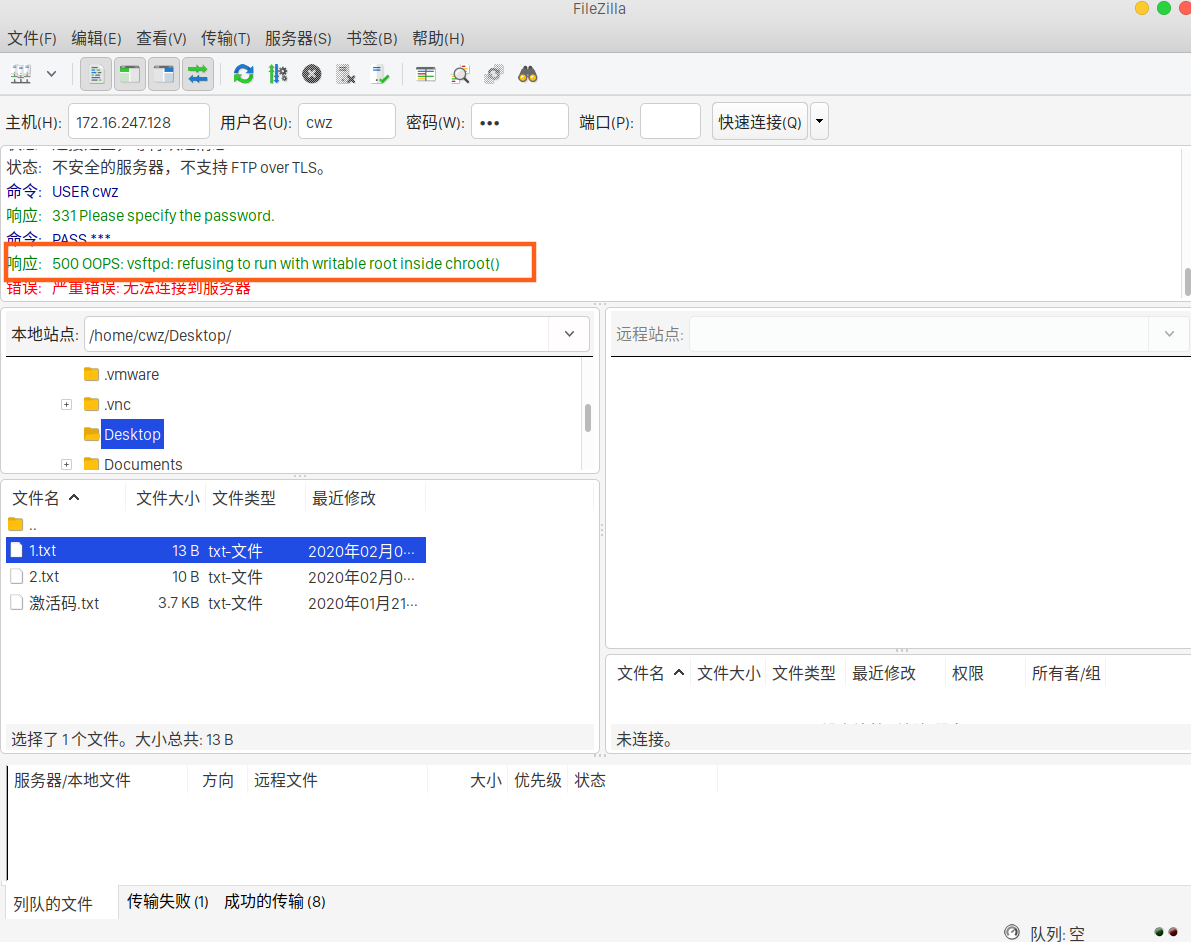
Task: Toggle local directory tree display
Action: [x=130, y=74]
